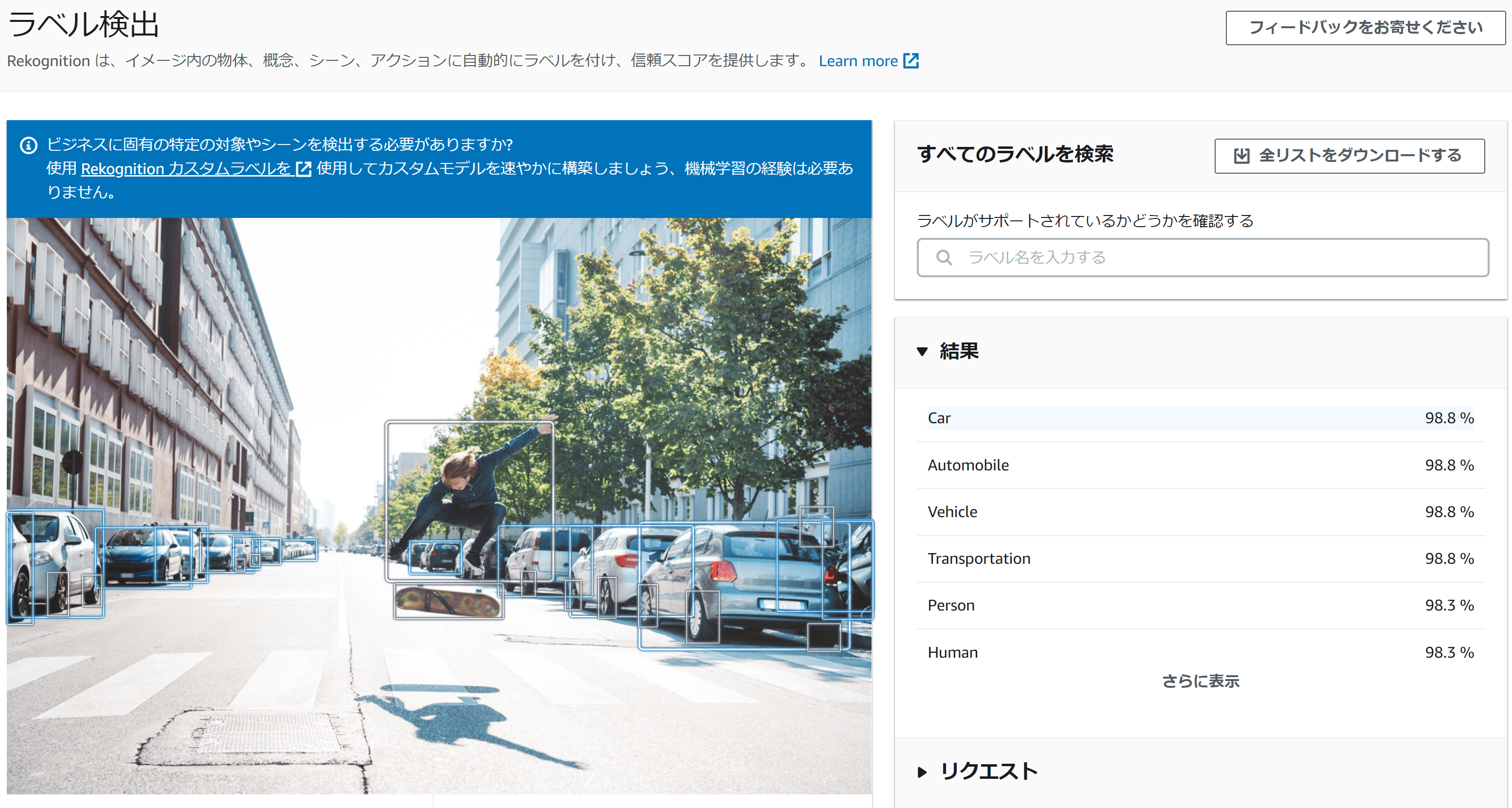Click 全リストをダウンロードする button
Screen dimensions: 1512x808
[1349, 156]
